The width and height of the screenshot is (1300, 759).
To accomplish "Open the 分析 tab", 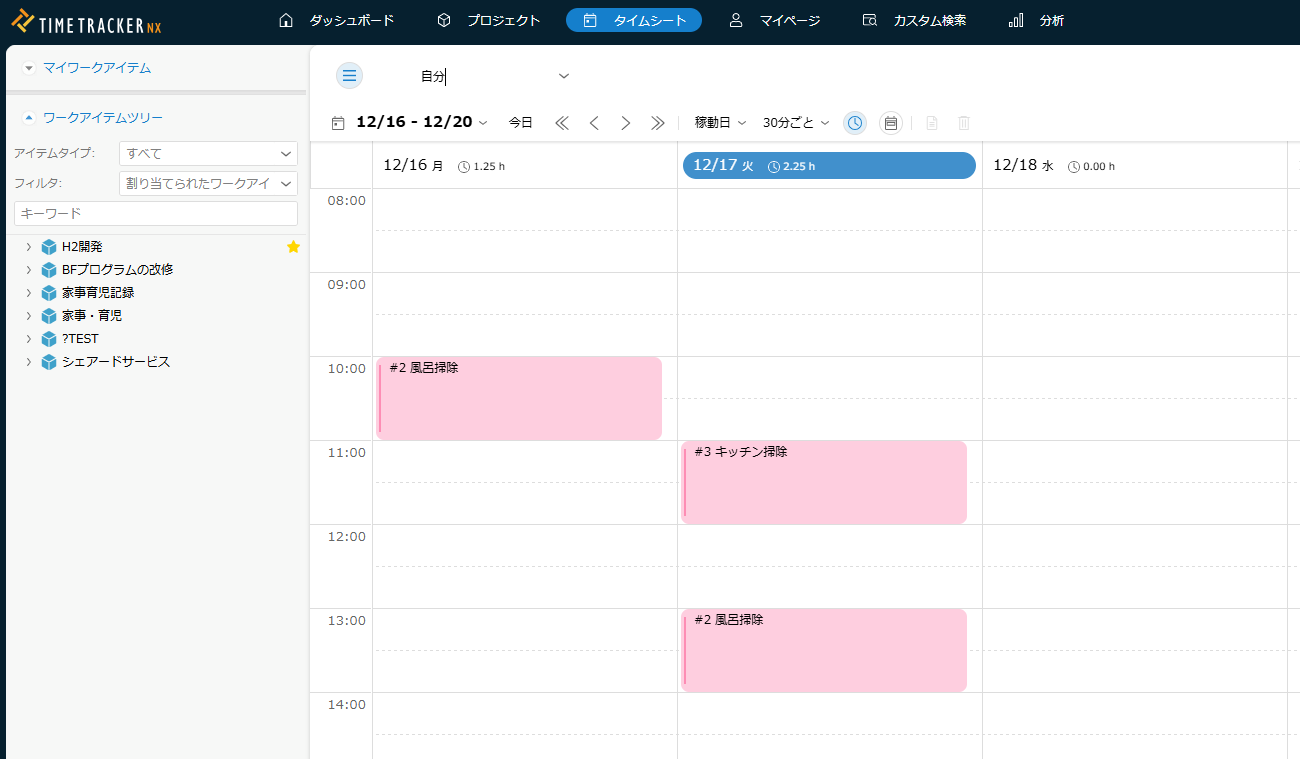I will [x=1036, y=20].
